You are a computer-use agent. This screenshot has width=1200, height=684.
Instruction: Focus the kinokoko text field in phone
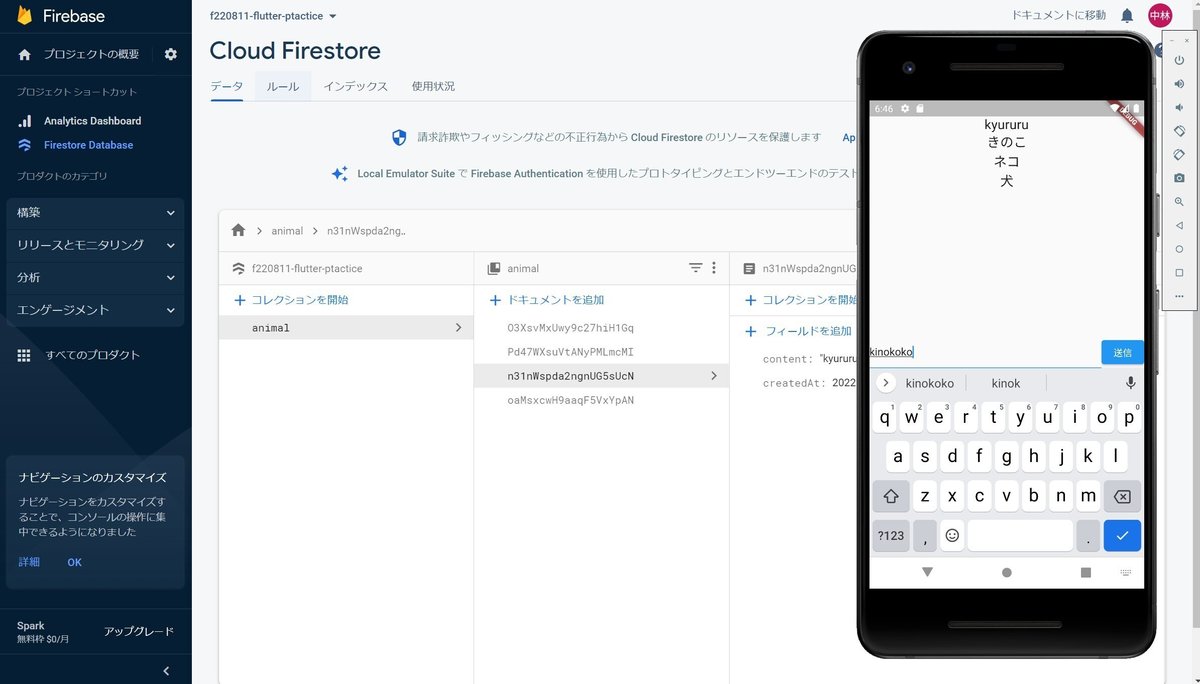pos(985,352)
